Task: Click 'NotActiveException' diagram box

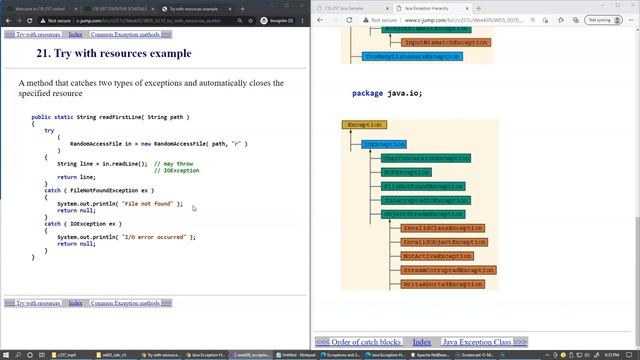Action: pos(437,256)
